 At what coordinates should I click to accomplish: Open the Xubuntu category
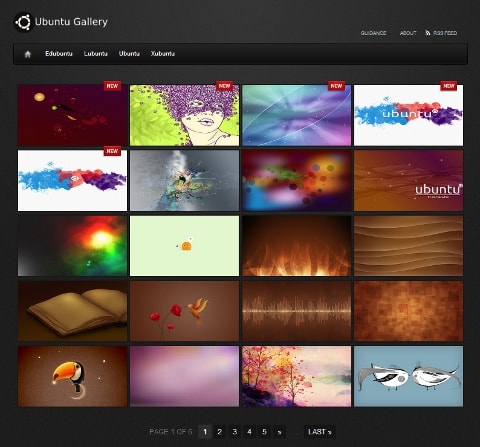[x=163, y=54]
